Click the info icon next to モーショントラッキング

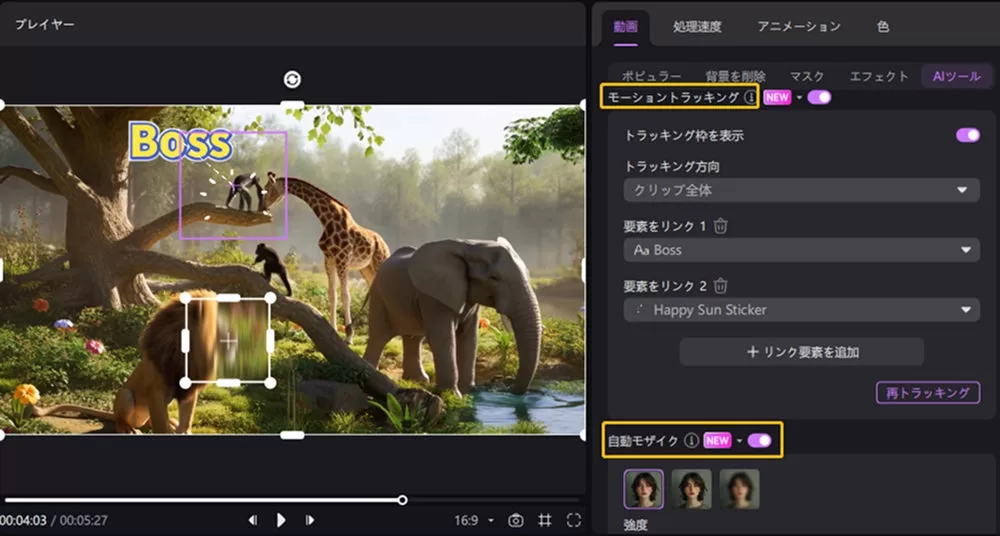pyautogui.click(x=751, y=97)
